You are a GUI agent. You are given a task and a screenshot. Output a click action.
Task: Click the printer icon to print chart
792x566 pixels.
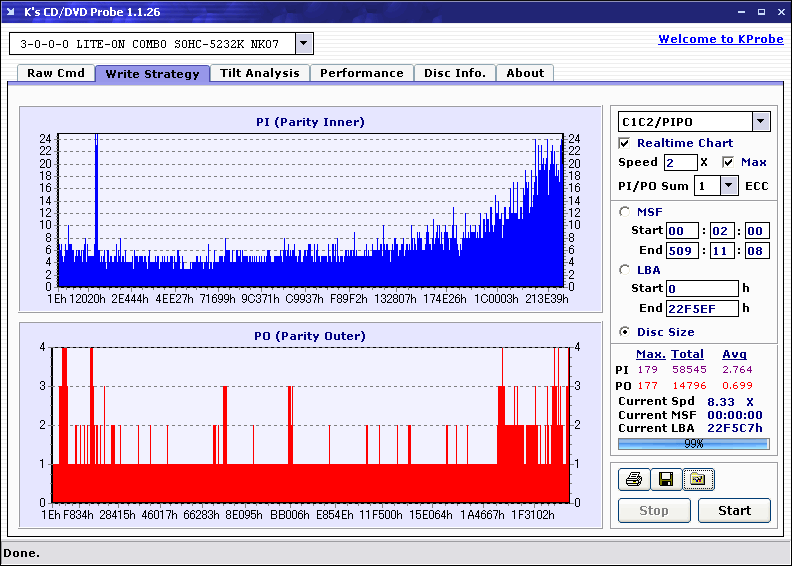pos(633,480)
